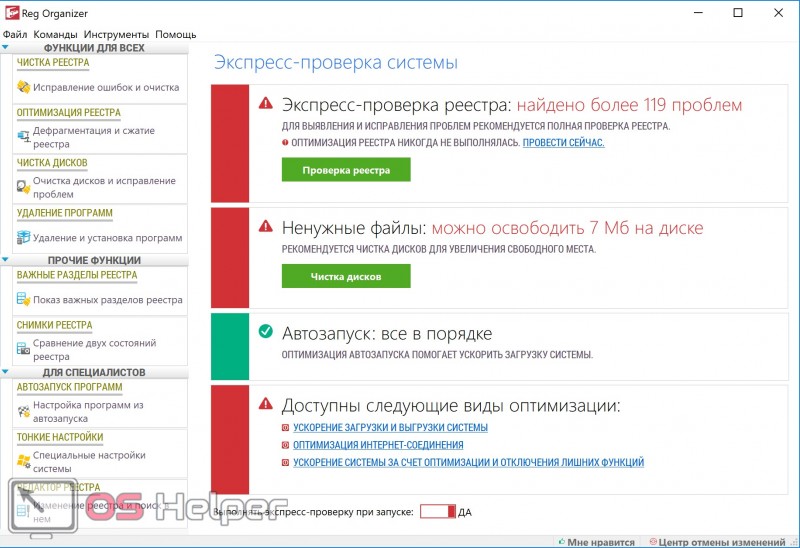Image resolution: width=800 pixels, height=548 pixels.
Task: Click warning triangle icon of Ненужные файлы
Action: 266,226
